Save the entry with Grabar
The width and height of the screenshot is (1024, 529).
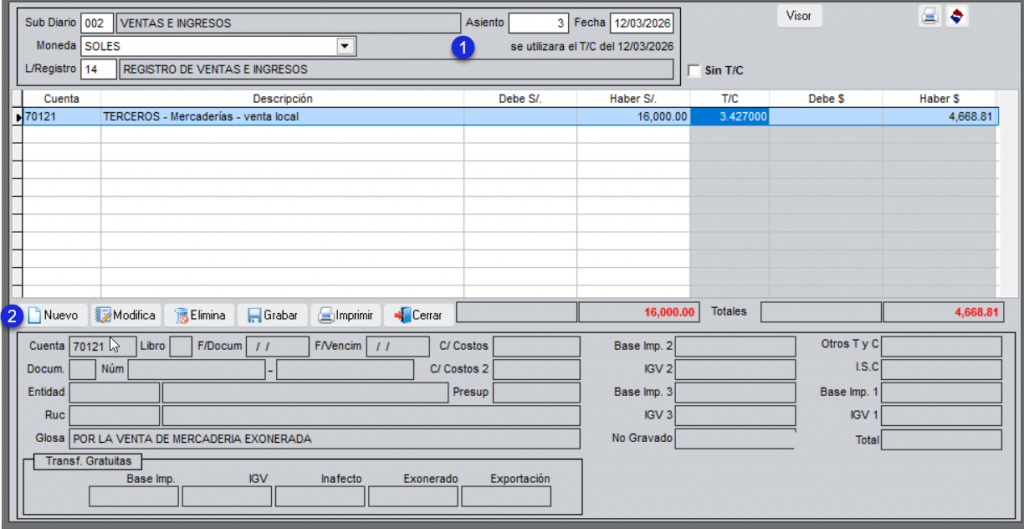272,315
